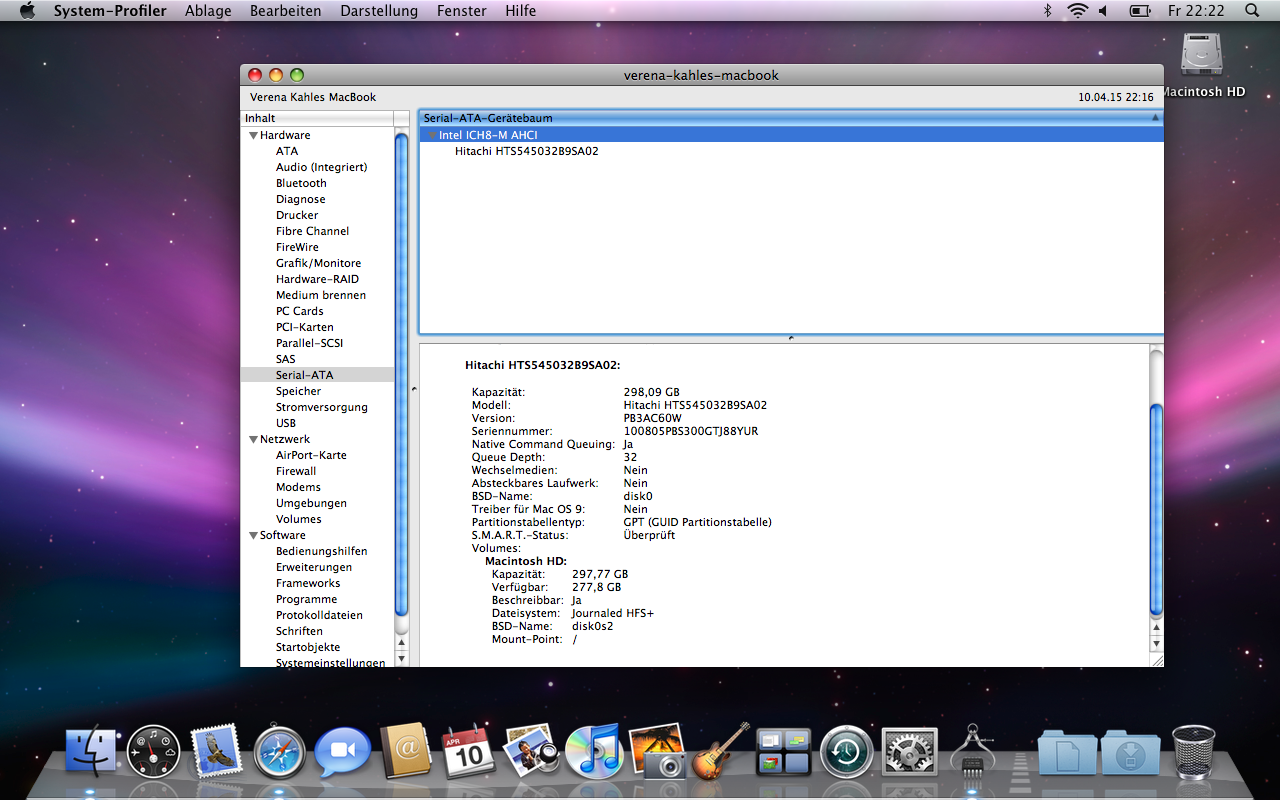Open the Fenster menu
1280x800 pixels.
tap(462, 10)
